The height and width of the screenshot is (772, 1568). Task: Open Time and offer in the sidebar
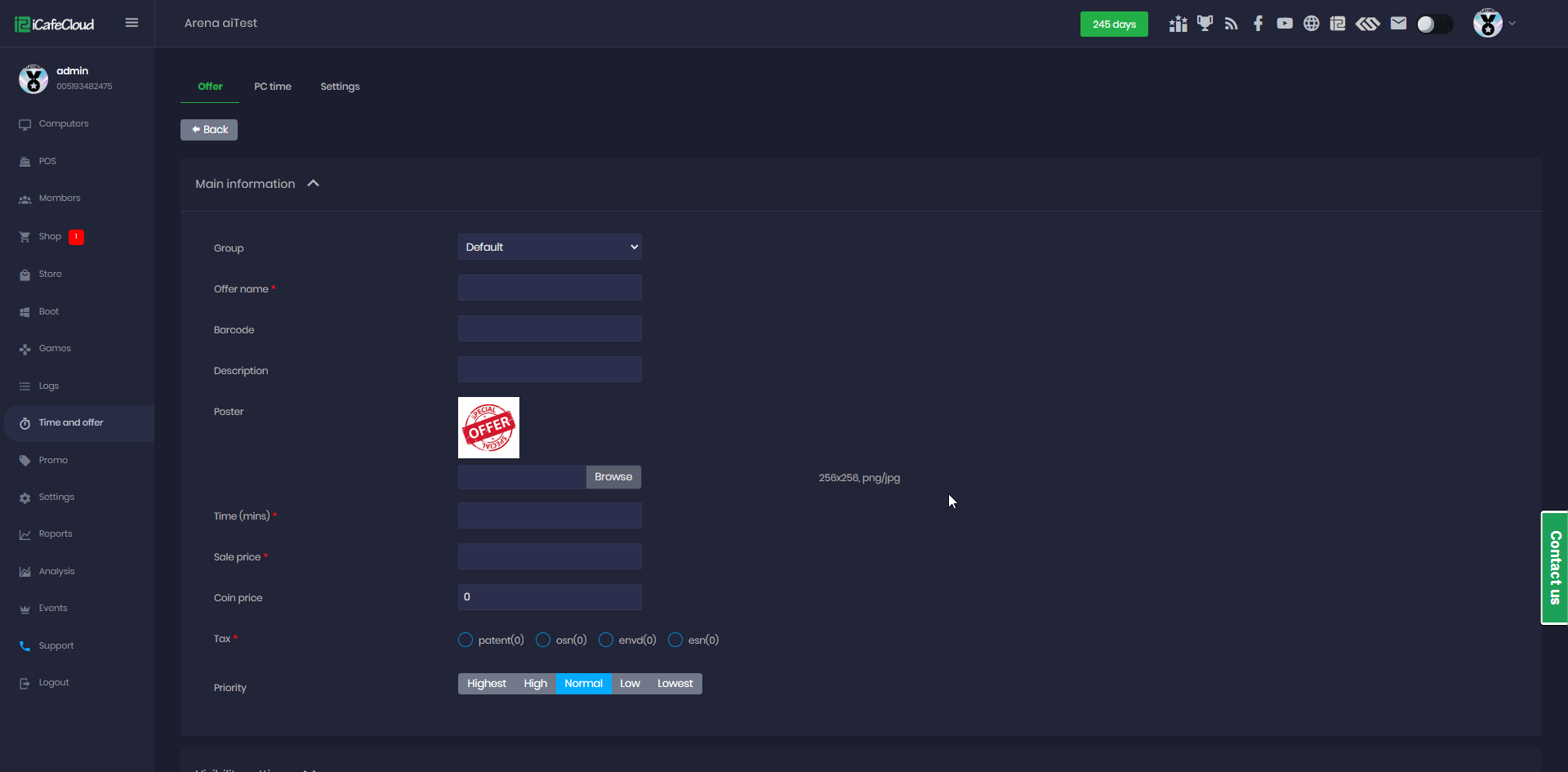point(79,423)
